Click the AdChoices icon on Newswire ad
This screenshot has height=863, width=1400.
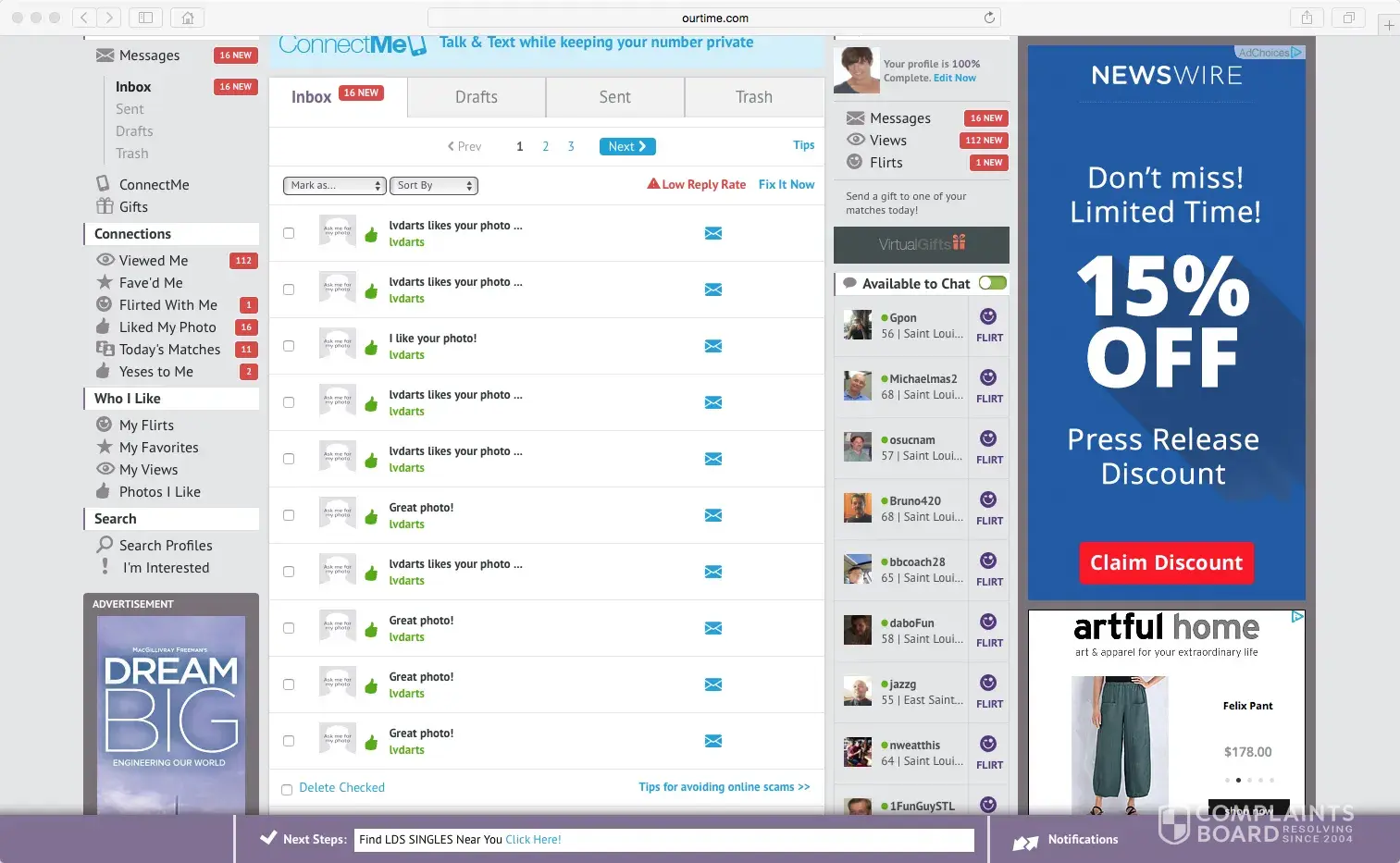tap(1270, 53)
